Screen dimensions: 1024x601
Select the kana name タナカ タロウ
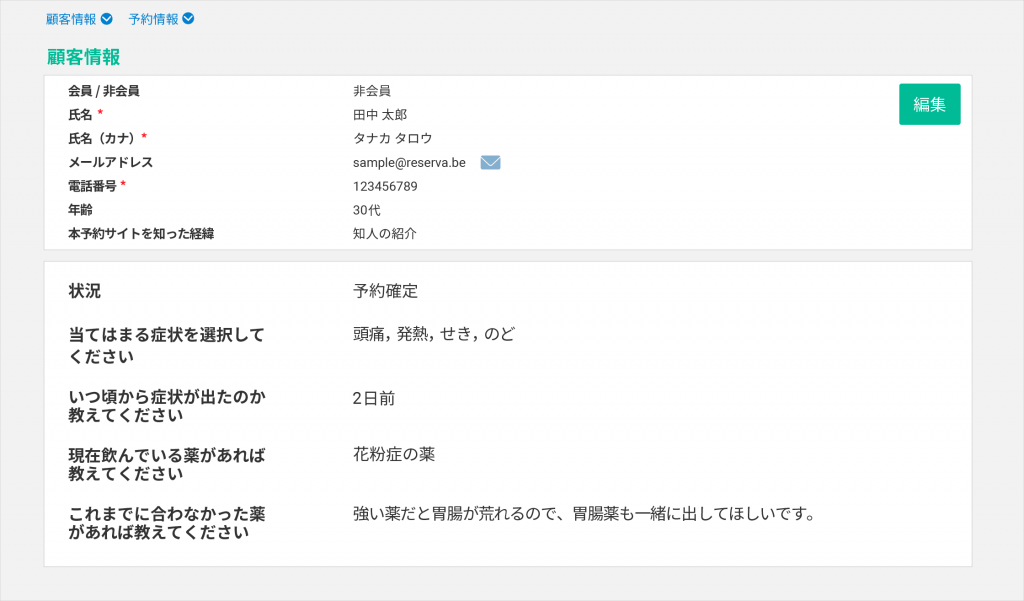tap(392, 138)
